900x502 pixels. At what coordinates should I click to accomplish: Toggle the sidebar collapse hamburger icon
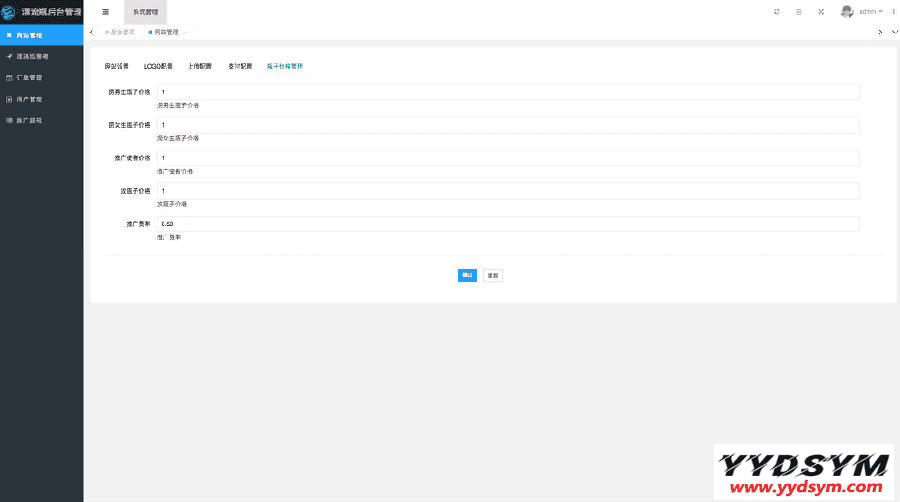coord(106,12)
